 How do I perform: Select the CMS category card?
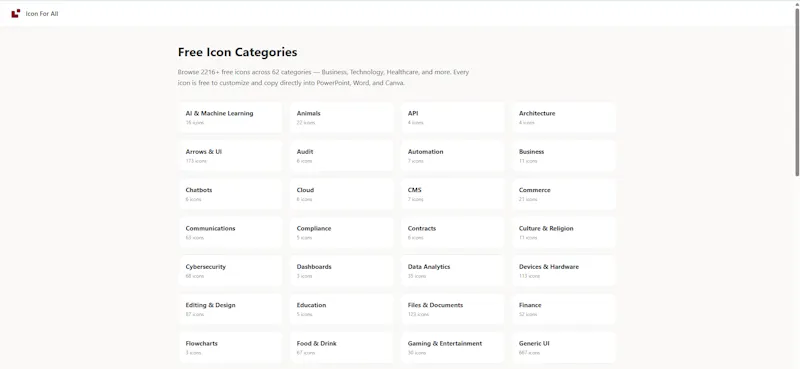point(453,194)
